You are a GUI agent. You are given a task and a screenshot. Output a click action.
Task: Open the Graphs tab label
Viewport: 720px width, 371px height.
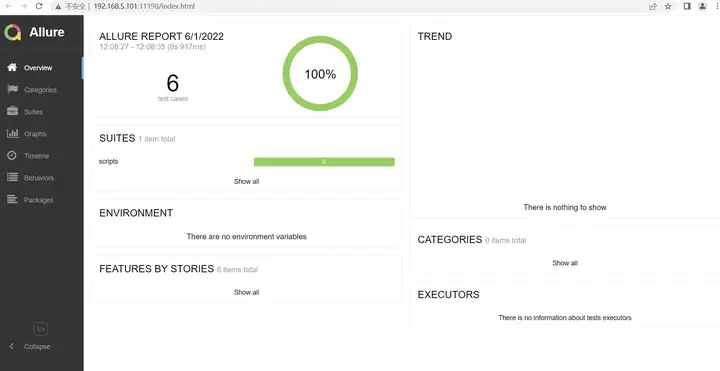point(35,134)
